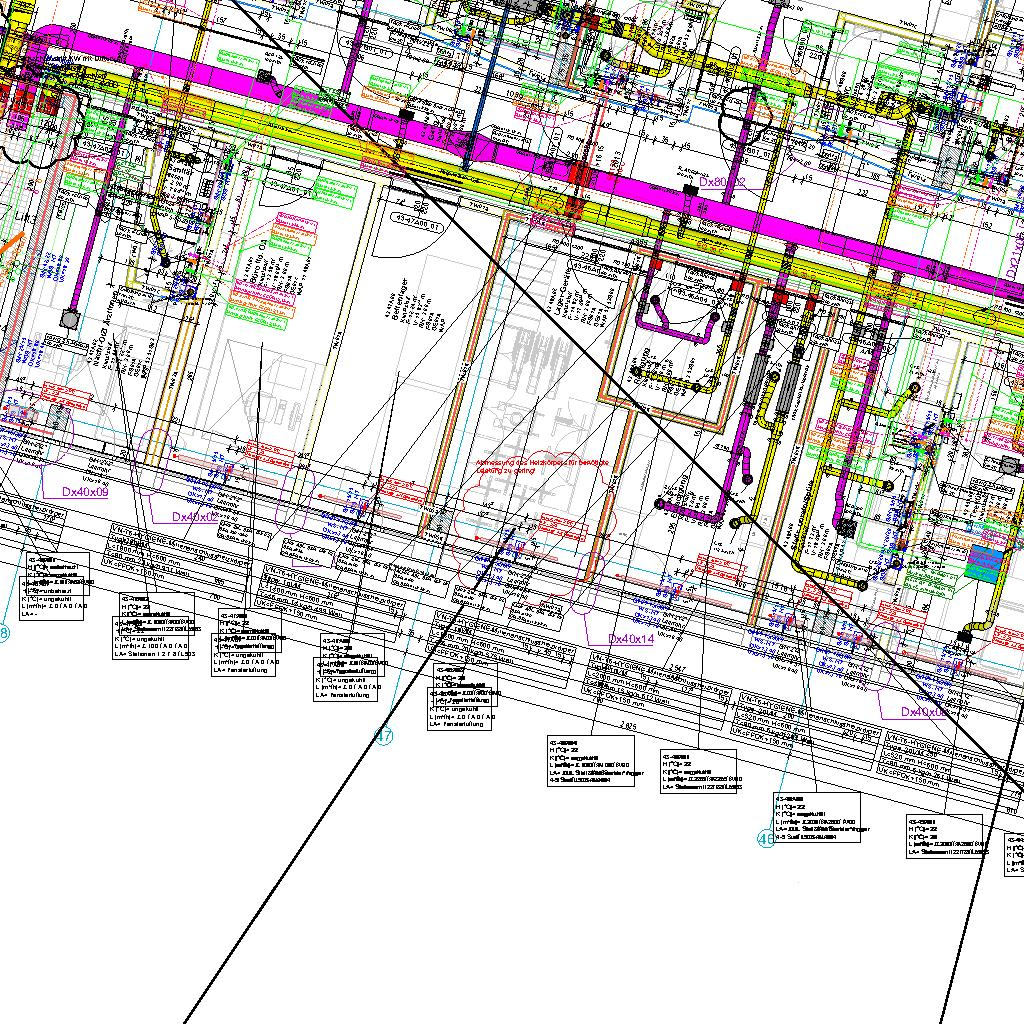Click the purple Dx40x14 opening label
This screenshot has width=1024, height=1024.
click(x=631, y=639)
